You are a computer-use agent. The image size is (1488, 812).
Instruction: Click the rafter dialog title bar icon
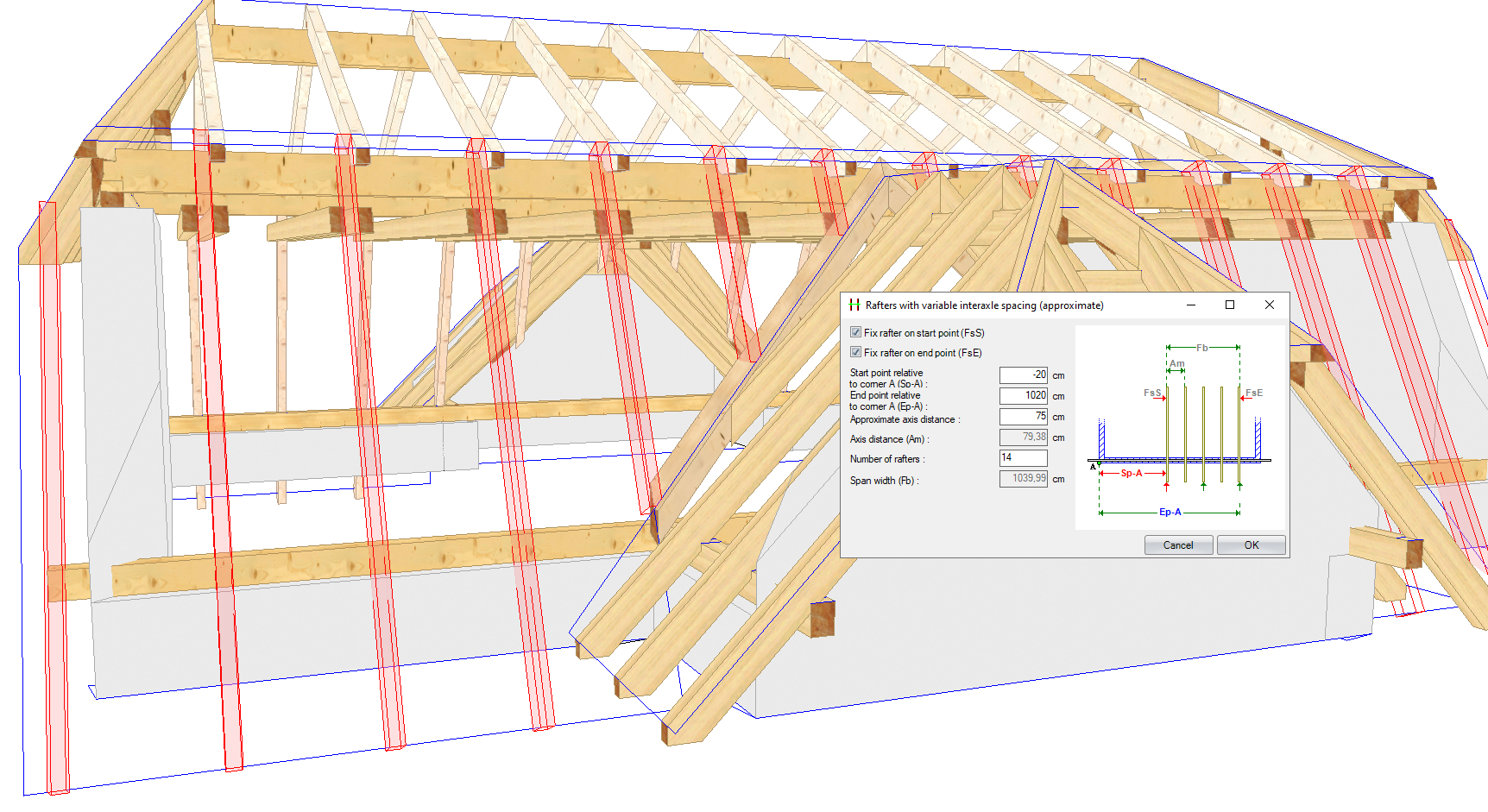coord(854,305)
